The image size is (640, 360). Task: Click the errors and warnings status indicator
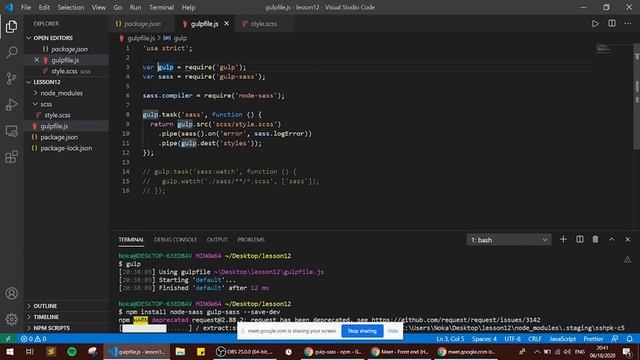[33, 339]
